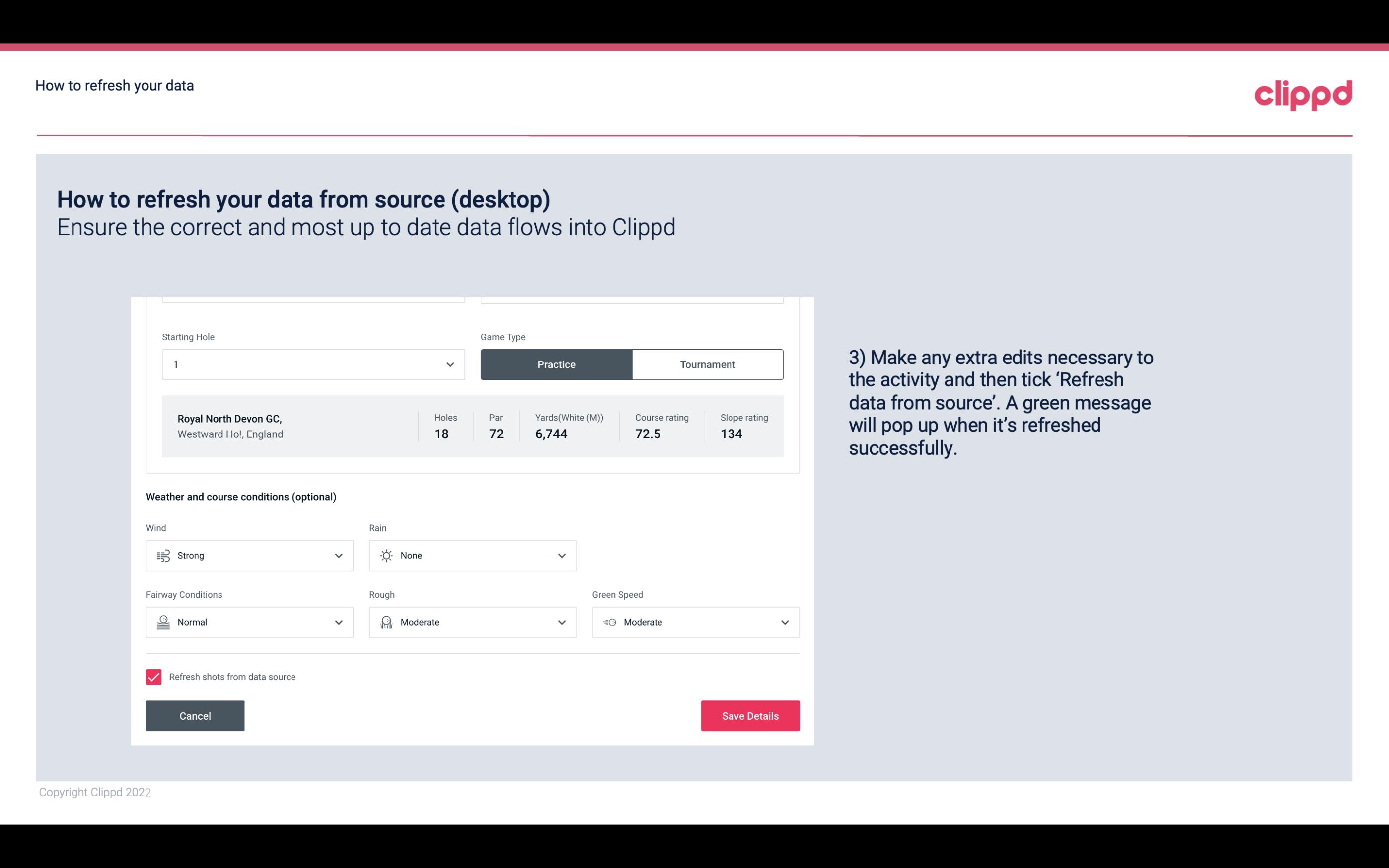Screen dimensions: 1389x868
Task: Click the Green Speed dropdown arrow
Action: point(784,622)
